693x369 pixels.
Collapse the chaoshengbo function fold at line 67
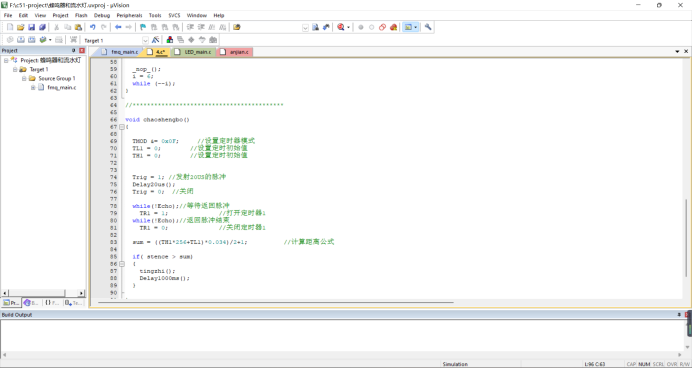[x=122, y=127]
